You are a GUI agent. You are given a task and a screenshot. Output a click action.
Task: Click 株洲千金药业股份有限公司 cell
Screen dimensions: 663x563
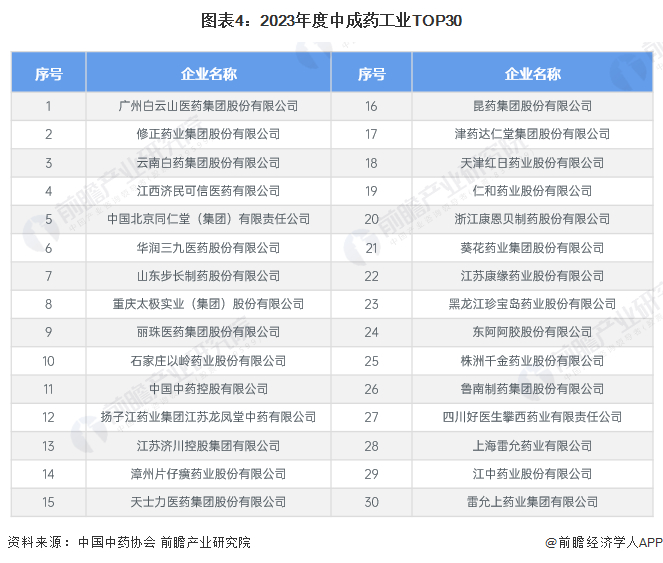532,361
